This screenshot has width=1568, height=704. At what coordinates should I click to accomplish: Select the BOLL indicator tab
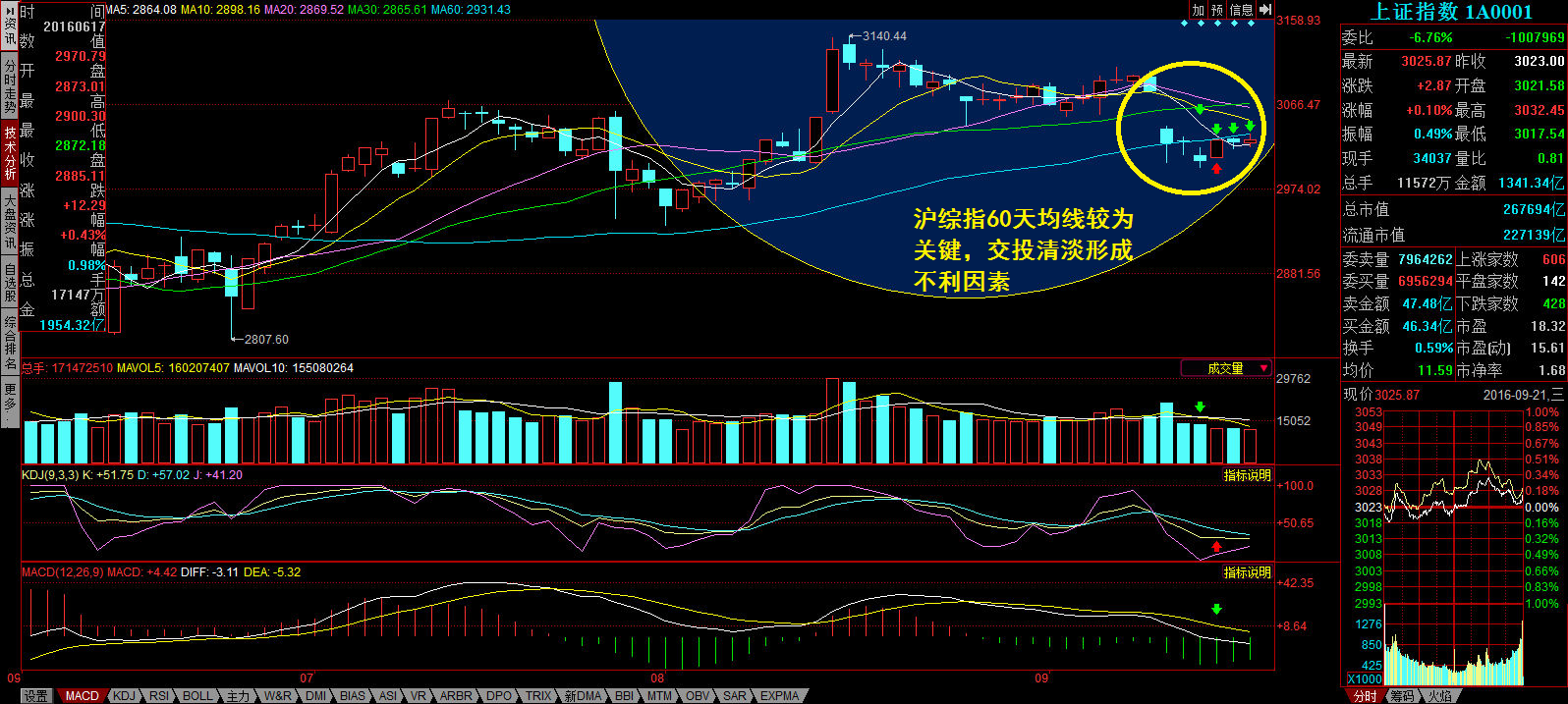[197, 695]
